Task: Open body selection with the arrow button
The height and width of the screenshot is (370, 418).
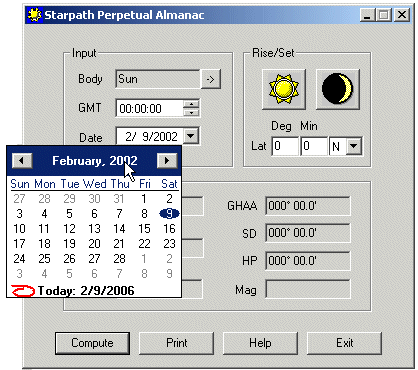Action: 211,79
